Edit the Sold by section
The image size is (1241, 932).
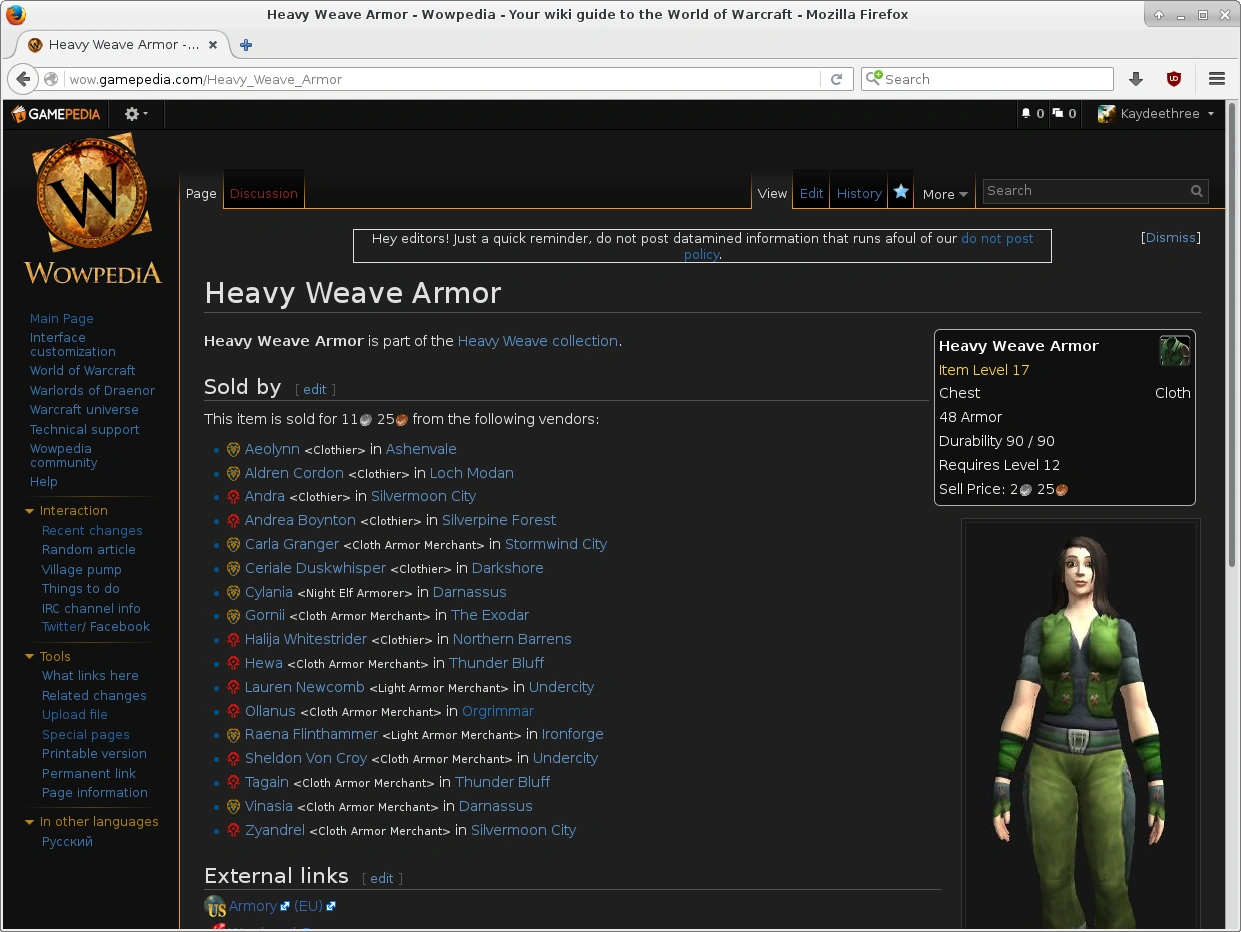pos(315,390)
